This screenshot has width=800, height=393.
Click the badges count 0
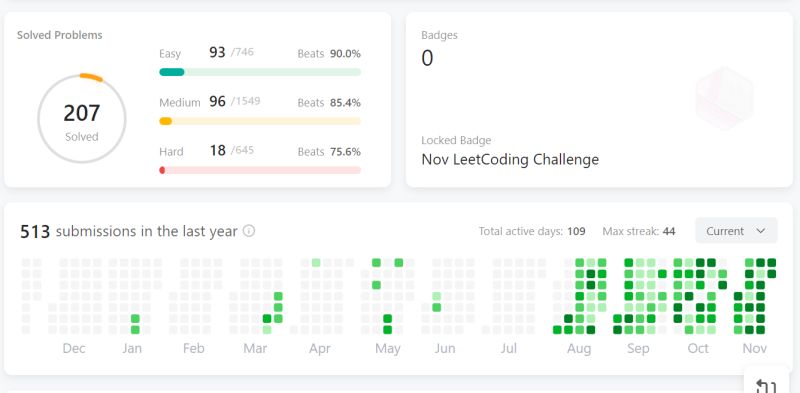pyautogui.click(x=427, y=58)
